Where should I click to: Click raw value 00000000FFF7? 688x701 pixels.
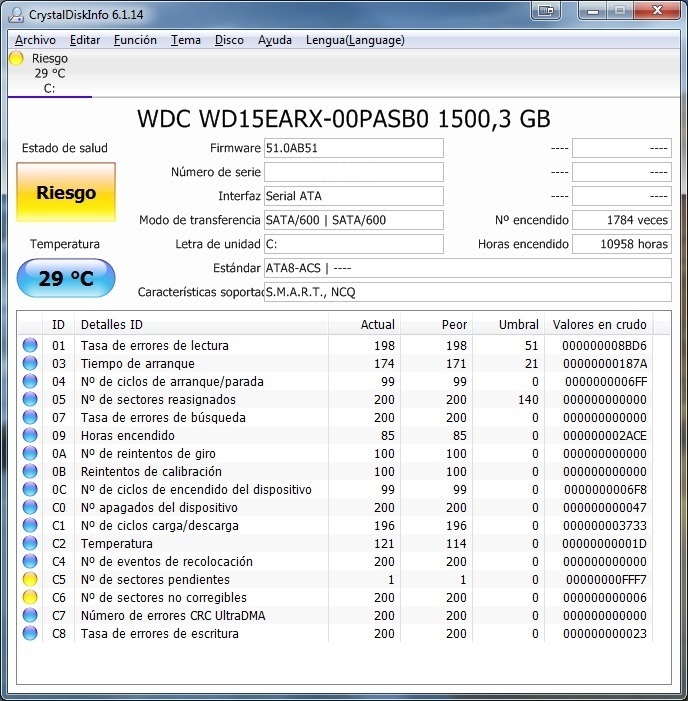click(606, 580)
